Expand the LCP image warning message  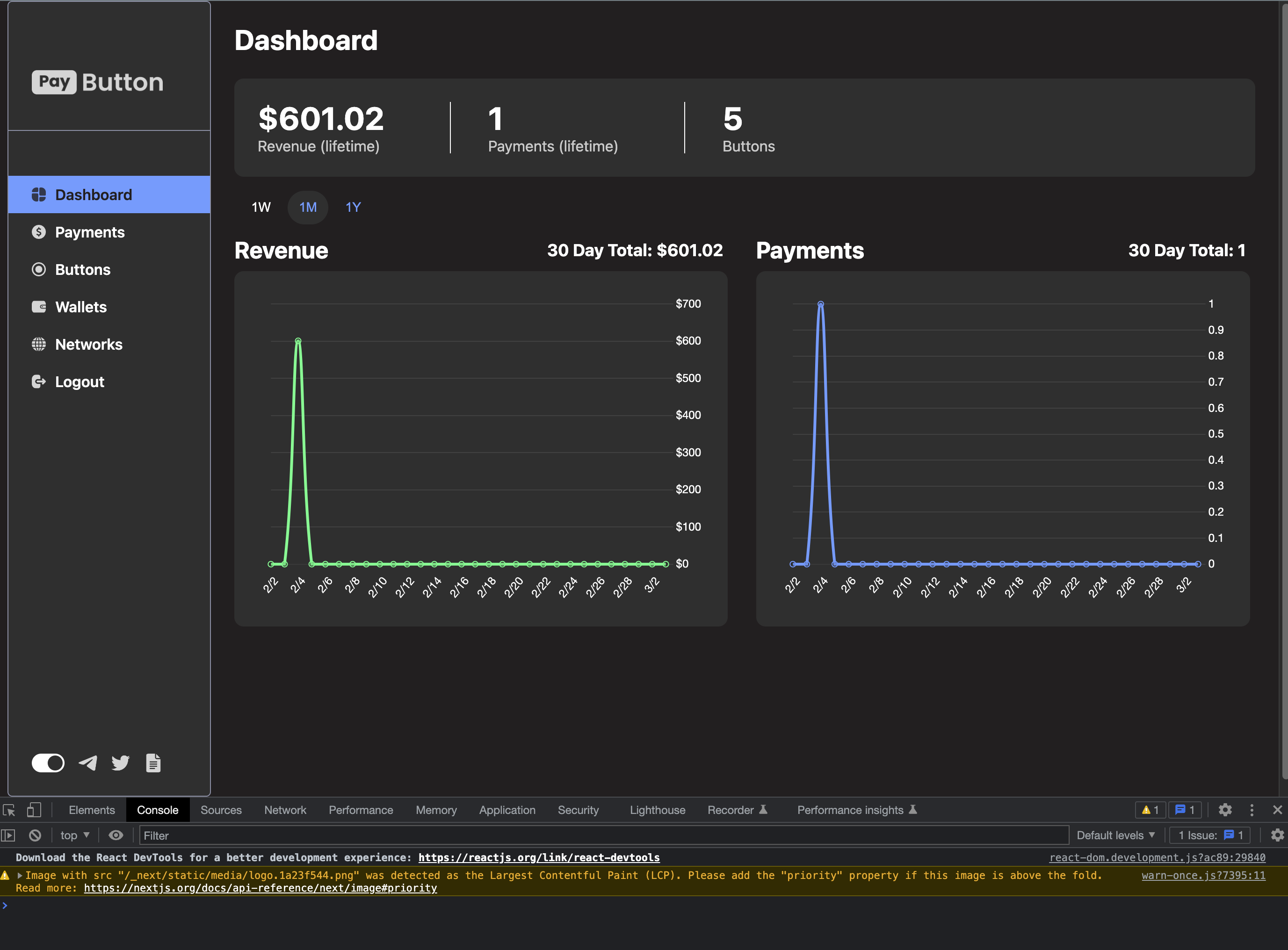(x=20, y=875)
